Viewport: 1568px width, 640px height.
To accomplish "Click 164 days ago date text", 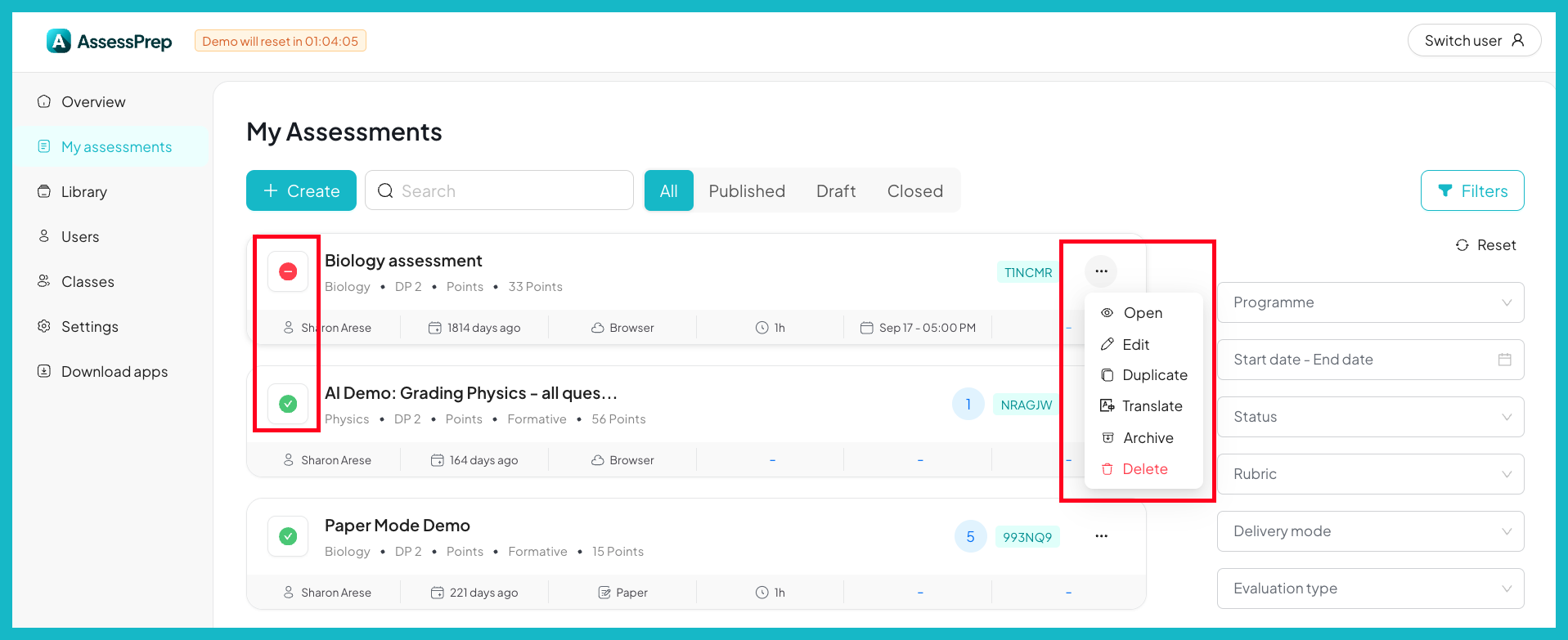I will tap(483, 460).
